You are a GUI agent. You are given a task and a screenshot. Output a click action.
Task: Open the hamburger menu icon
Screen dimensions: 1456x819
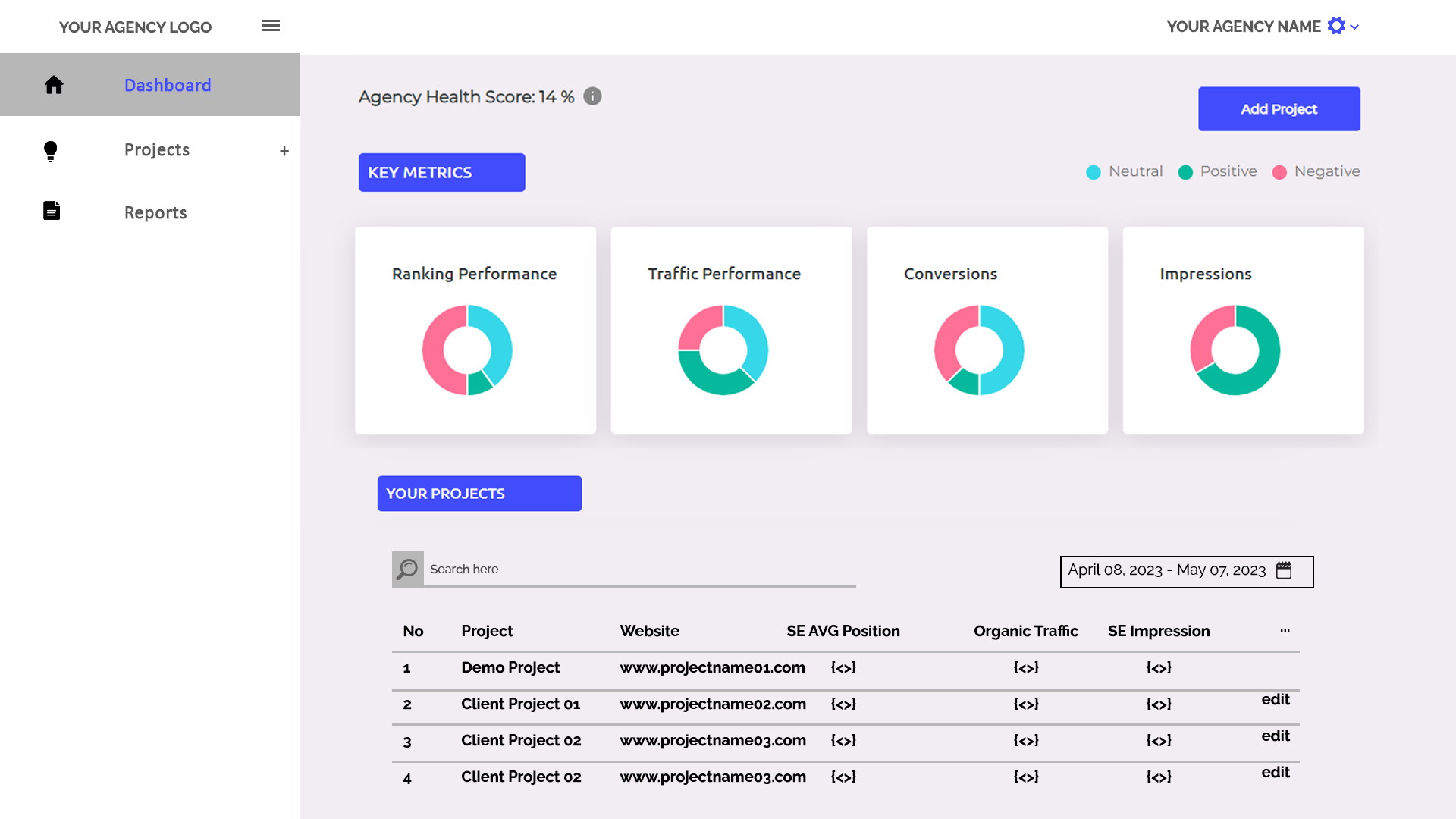[271, 26]
